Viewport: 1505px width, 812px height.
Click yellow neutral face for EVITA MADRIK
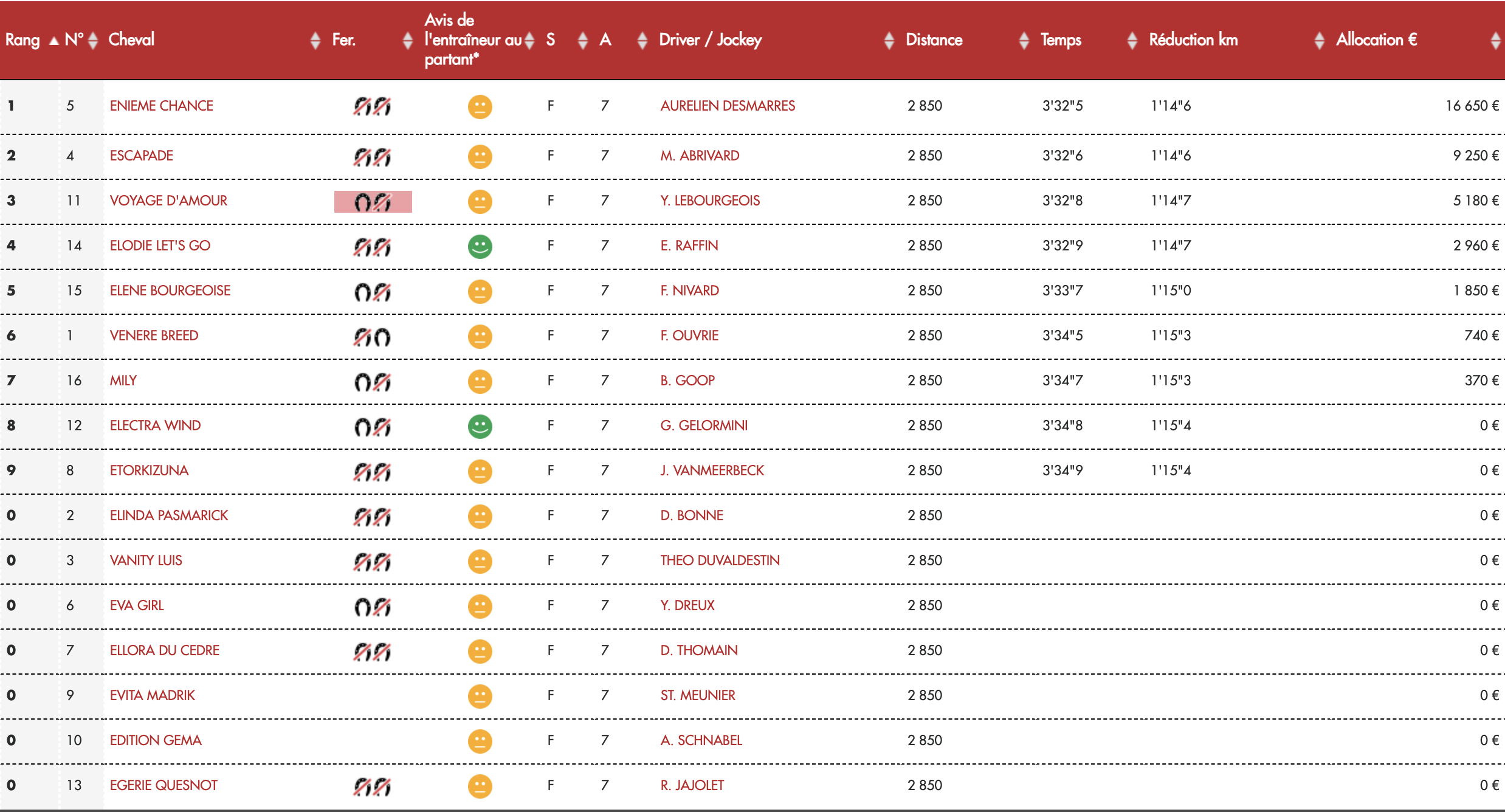480,697
